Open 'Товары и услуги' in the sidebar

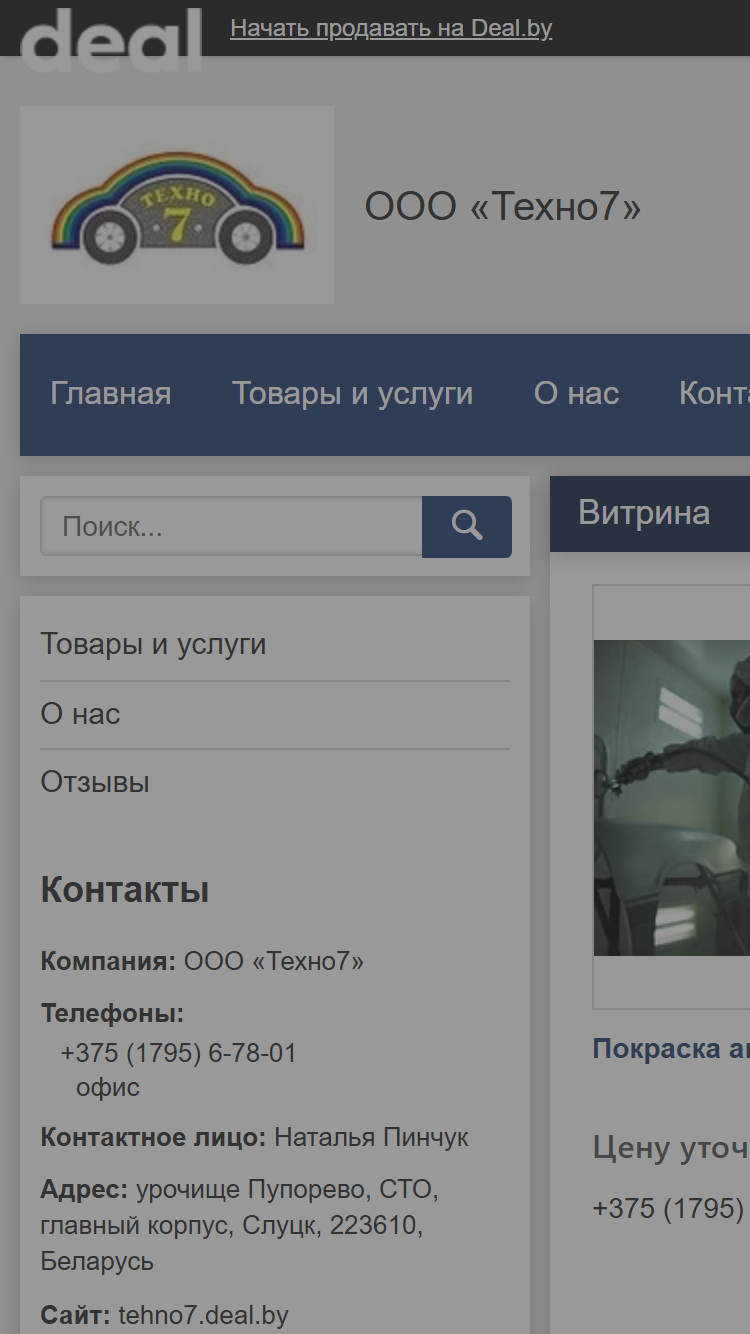tap(154, 645)
